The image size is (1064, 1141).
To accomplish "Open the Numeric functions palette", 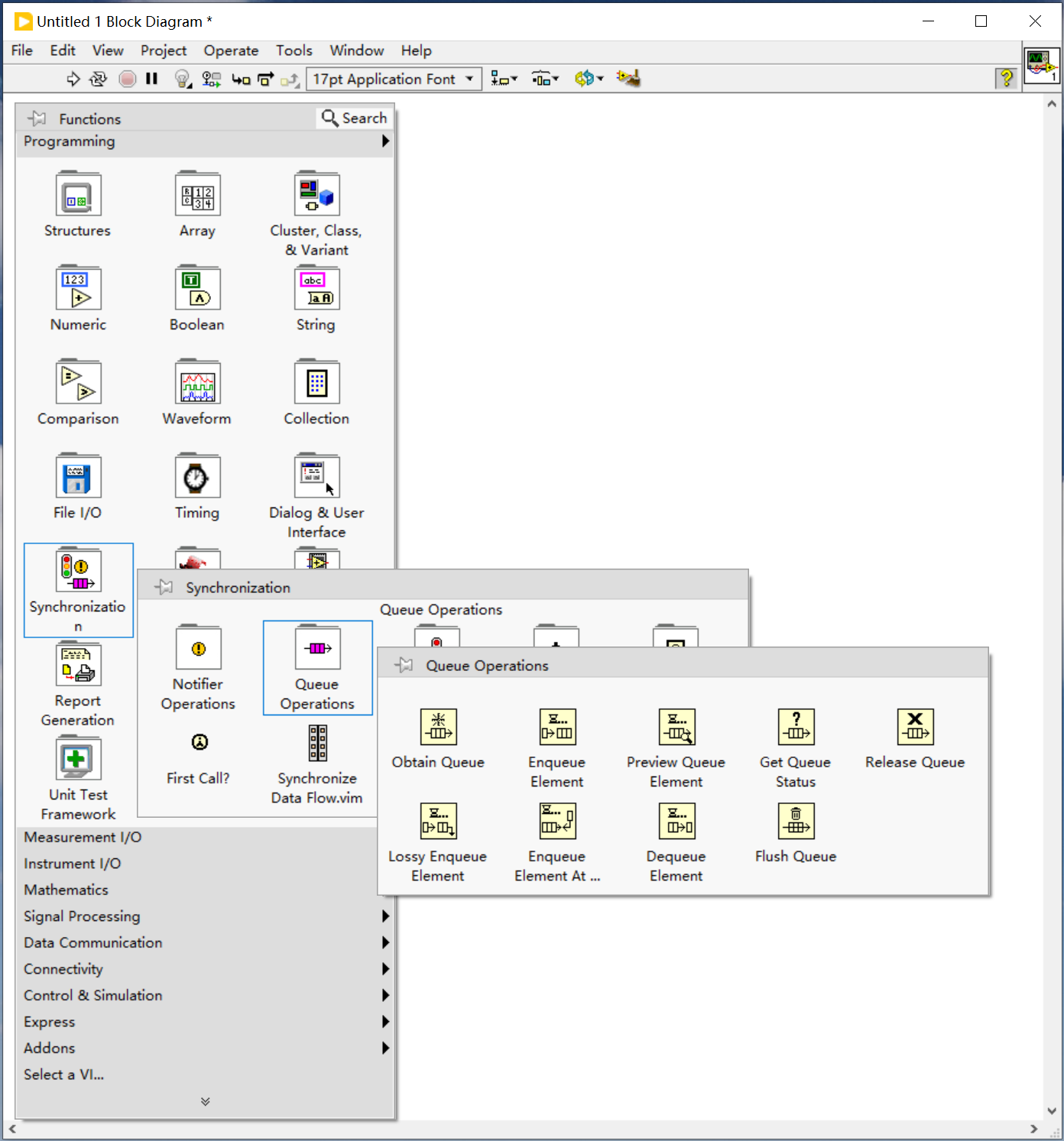I will tap(78, 298).
